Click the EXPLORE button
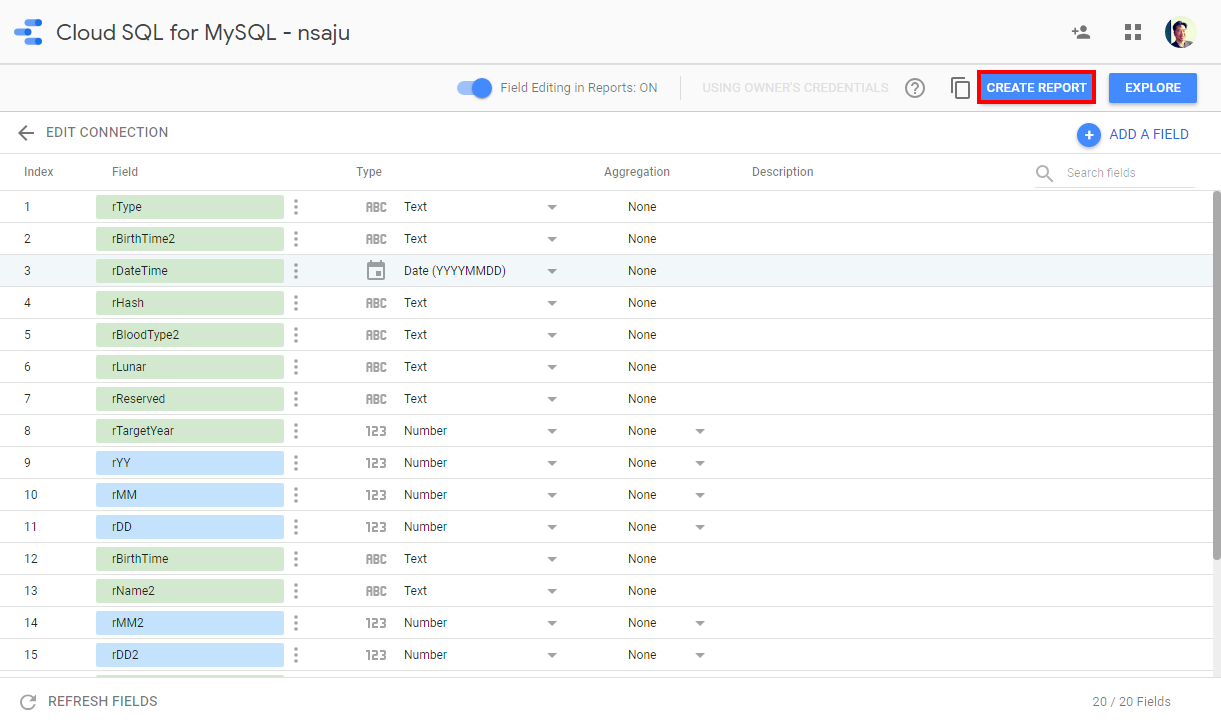 [1152, 88]
